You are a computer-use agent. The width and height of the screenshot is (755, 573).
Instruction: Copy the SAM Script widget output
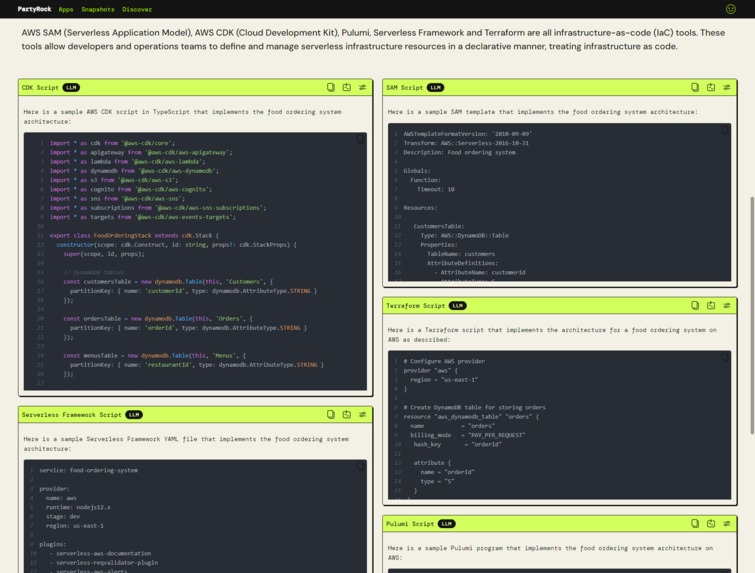695,87
